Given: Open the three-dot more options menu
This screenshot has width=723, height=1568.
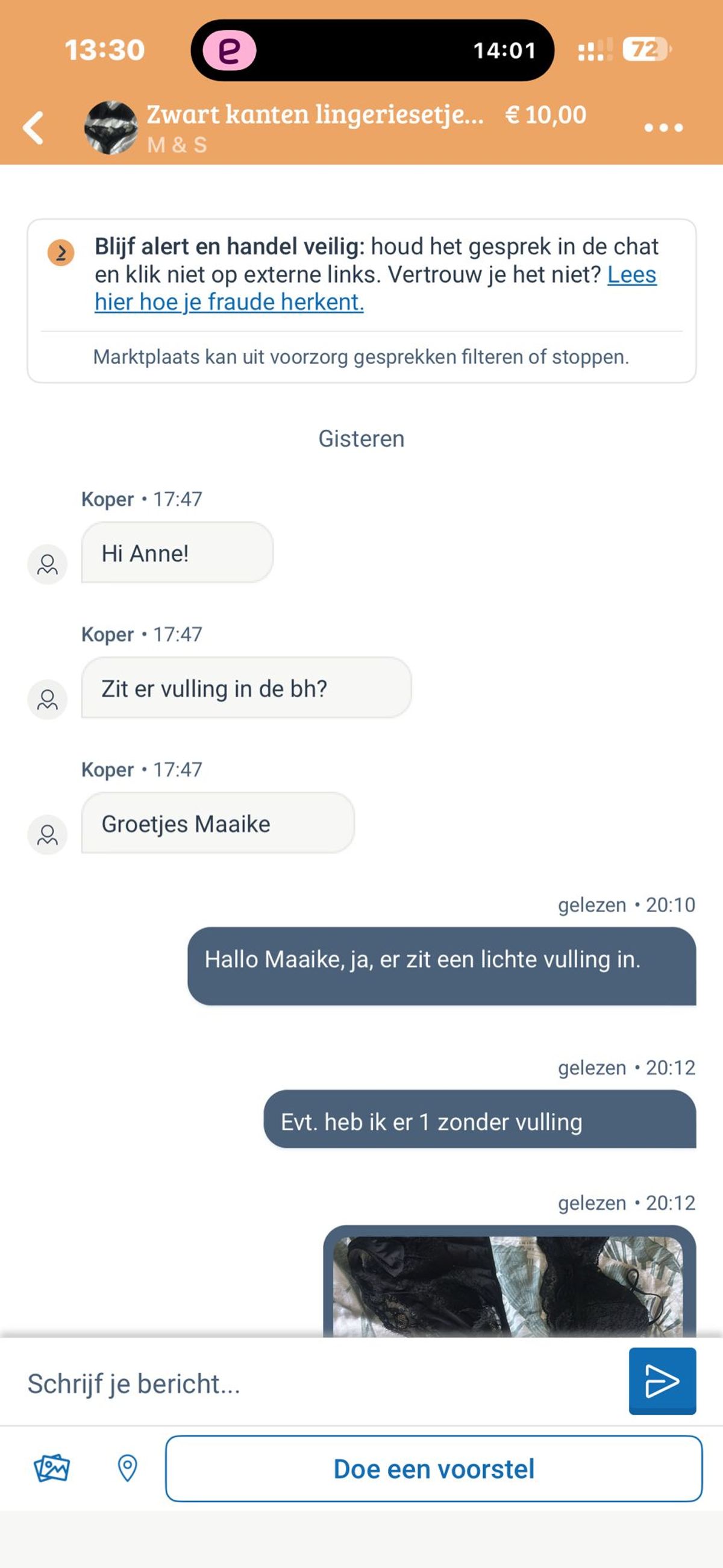Looking at the screenshot, I should pos(663,128).
